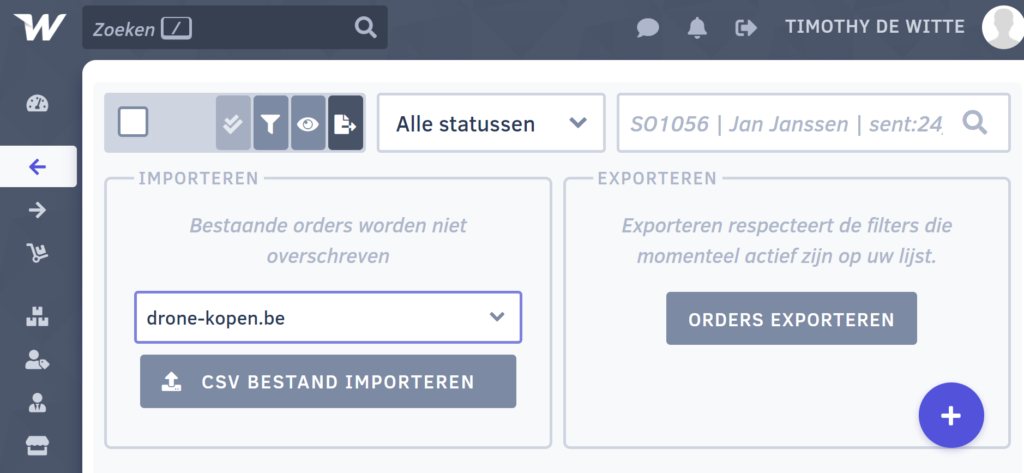Toggle the filter funnel button
The height and width of the screenshot is (473, 1024).
coord(270,123)
